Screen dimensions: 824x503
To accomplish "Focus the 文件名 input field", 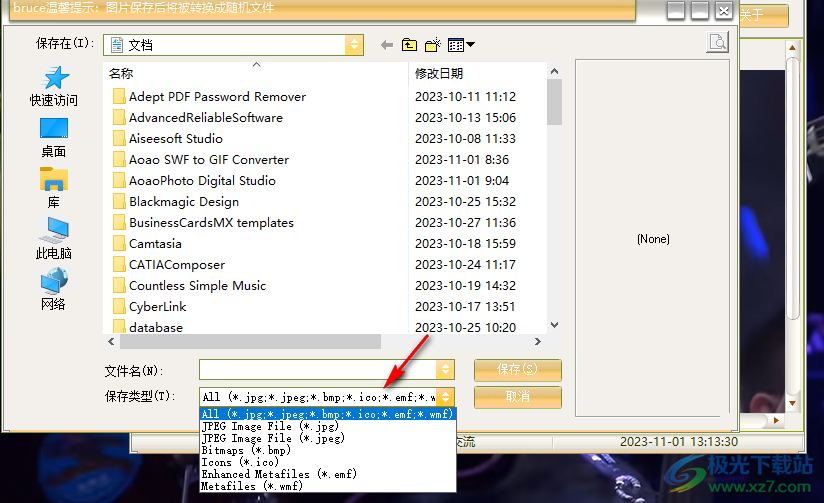I will [317, 370].
